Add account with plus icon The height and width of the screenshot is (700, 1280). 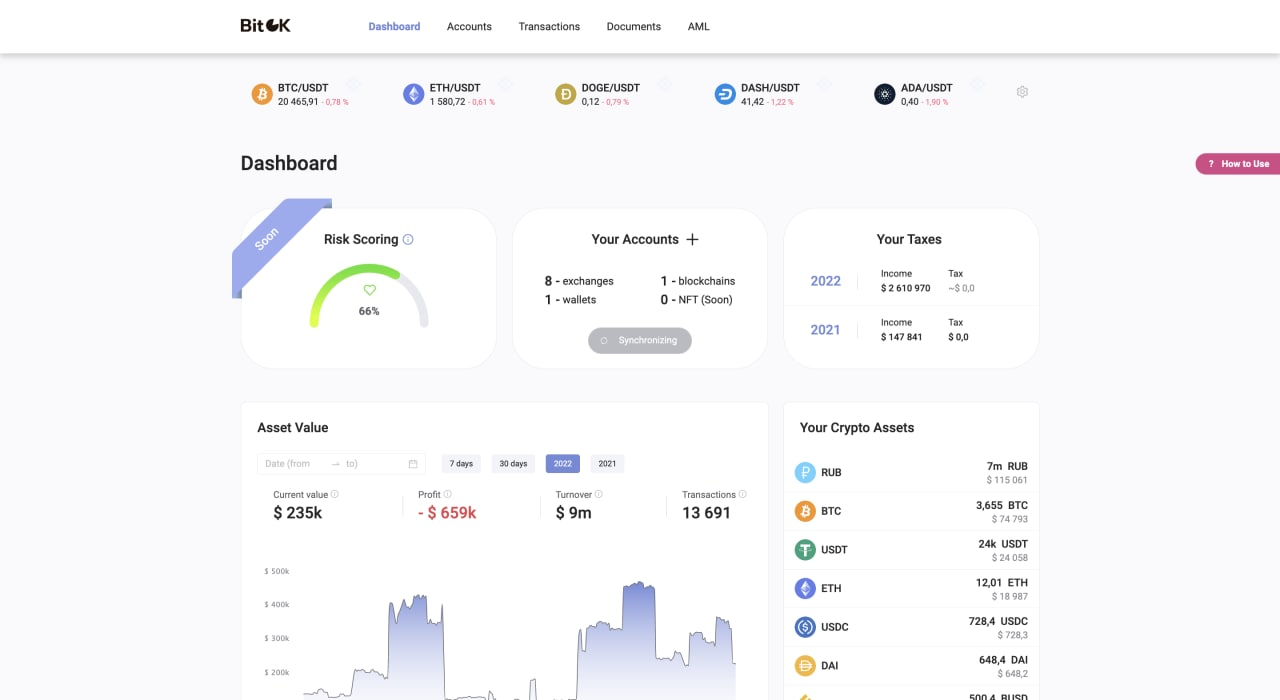[692, 239]
